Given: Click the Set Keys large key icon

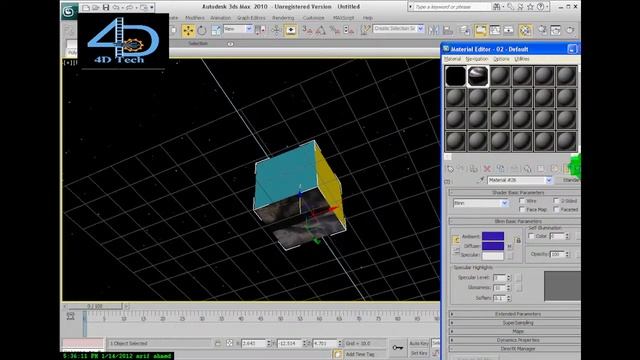Looking at the screenshot, I should 397,347.
